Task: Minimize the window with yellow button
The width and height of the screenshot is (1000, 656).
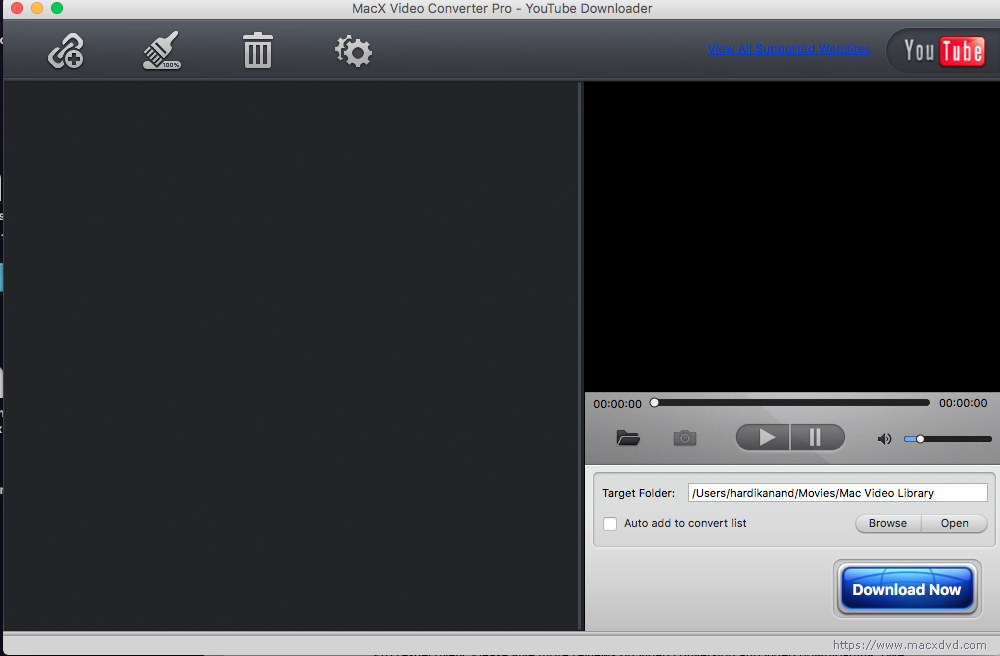Action: [x=37, y=8]
